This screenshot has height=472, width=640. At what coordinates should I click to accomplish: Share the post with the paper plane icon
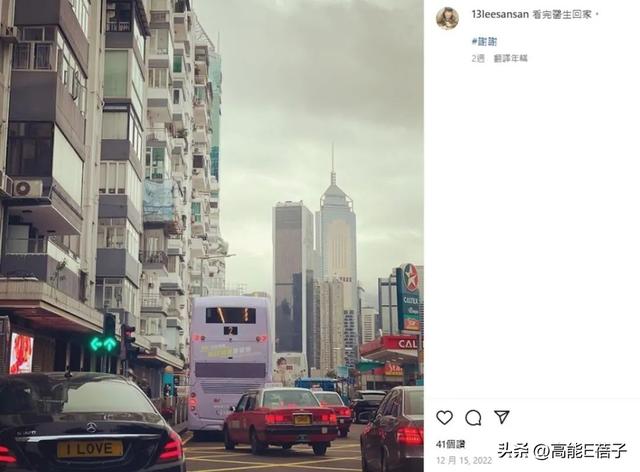pos(502,417)
